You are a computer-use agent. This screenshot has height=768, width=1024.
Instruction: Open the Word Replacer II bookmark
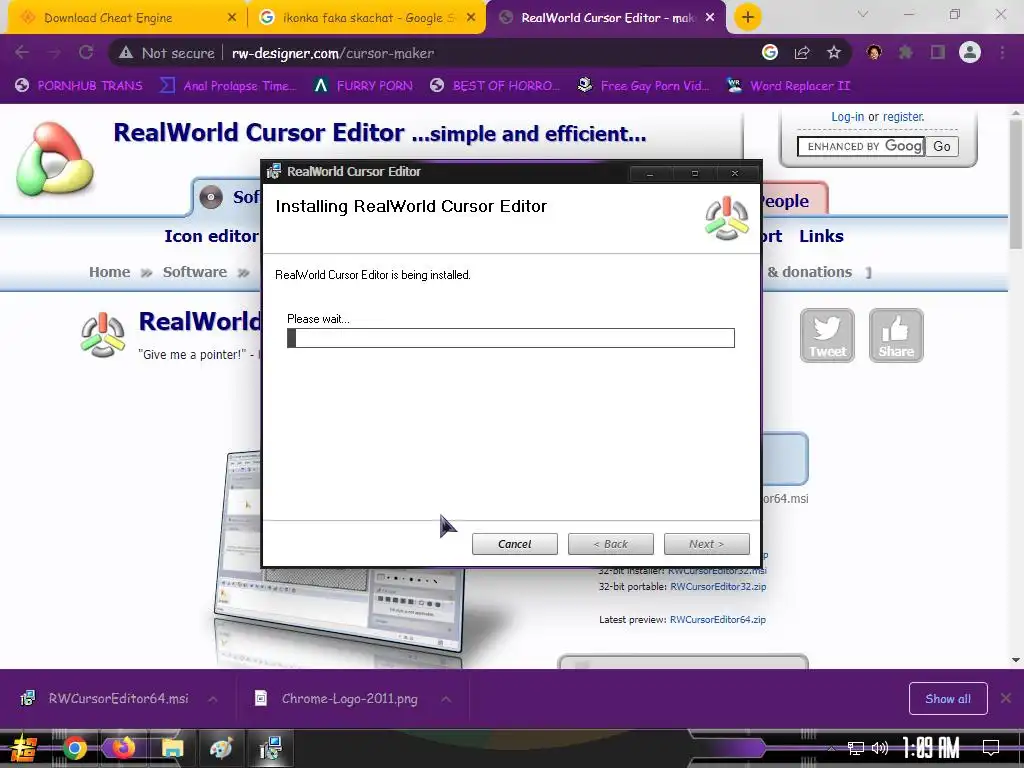pyautogui.click(x=789, y=86)
